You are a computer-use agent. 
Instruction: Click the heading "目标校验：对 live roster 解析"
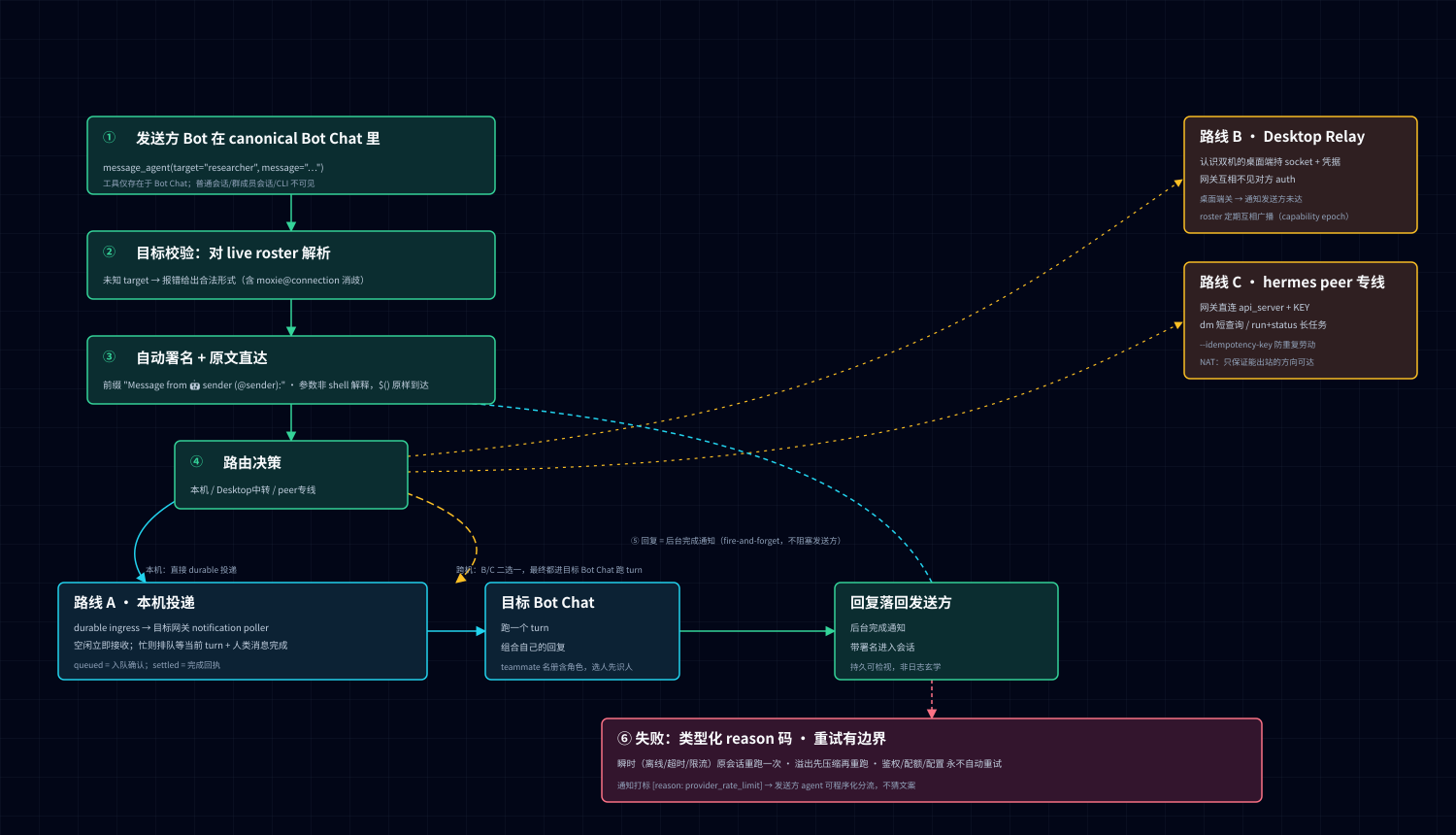233,253
